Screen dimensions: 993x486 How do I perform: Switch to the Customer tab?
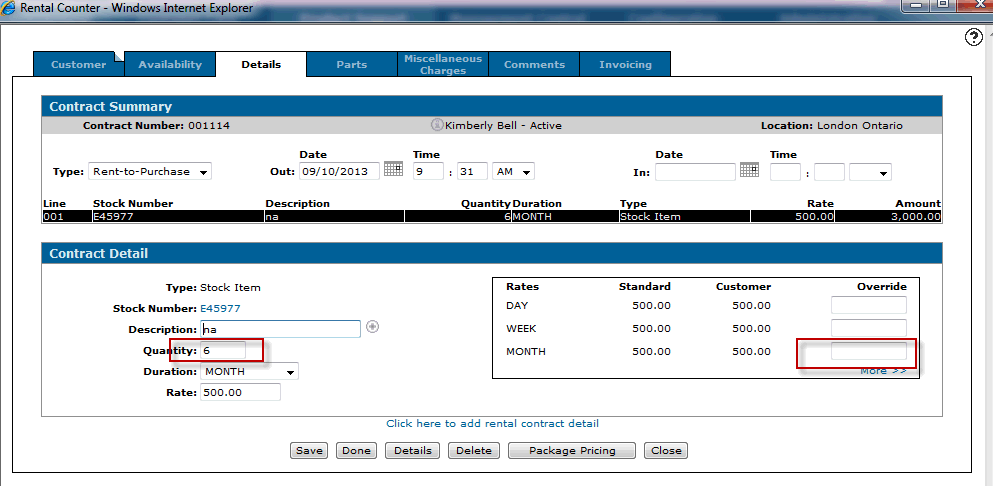[78, 65]
